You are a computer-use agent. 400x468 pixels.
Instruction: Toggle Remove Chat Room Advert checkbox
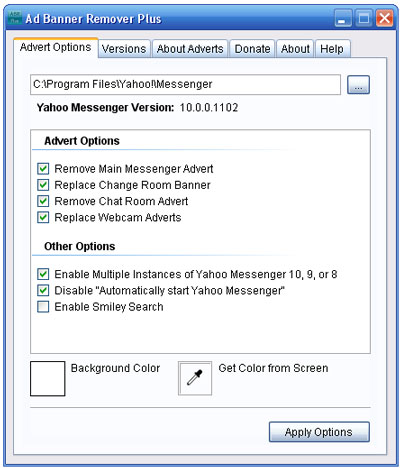coord(43,201)
